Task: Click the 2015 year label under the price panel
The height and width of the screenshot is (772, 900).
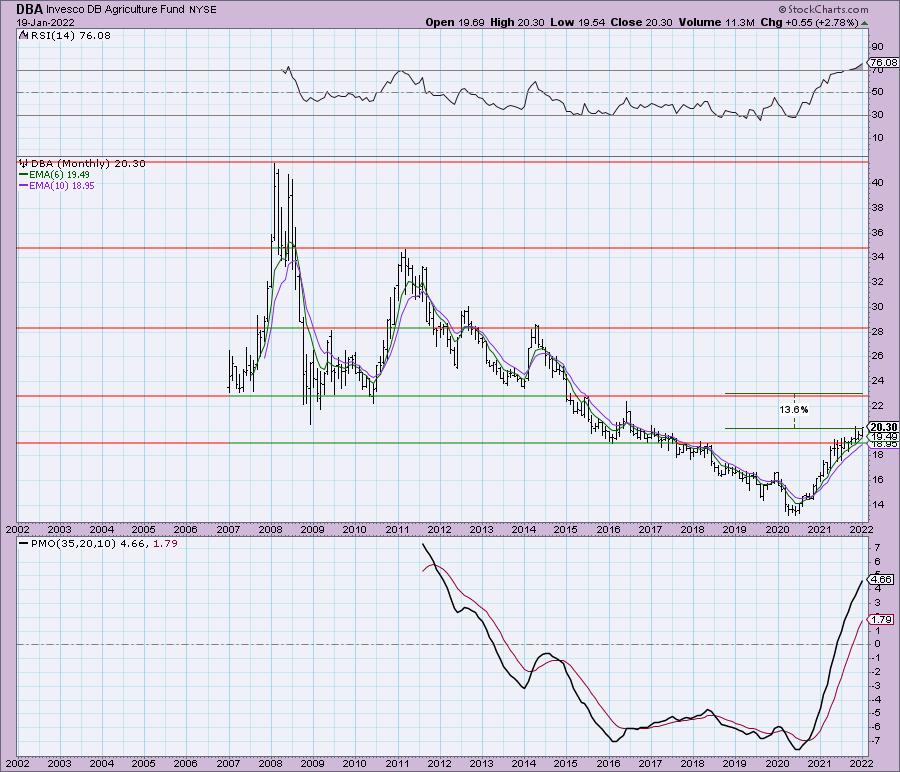Action: tap(566, 529)
